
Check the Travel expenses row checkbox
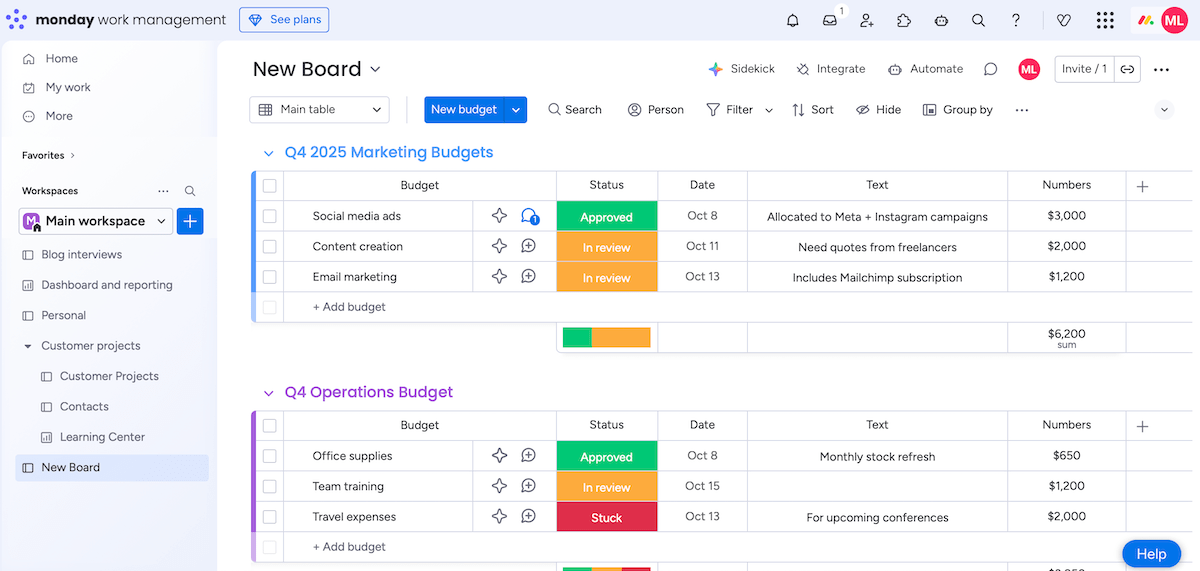[x=269, y=517]
